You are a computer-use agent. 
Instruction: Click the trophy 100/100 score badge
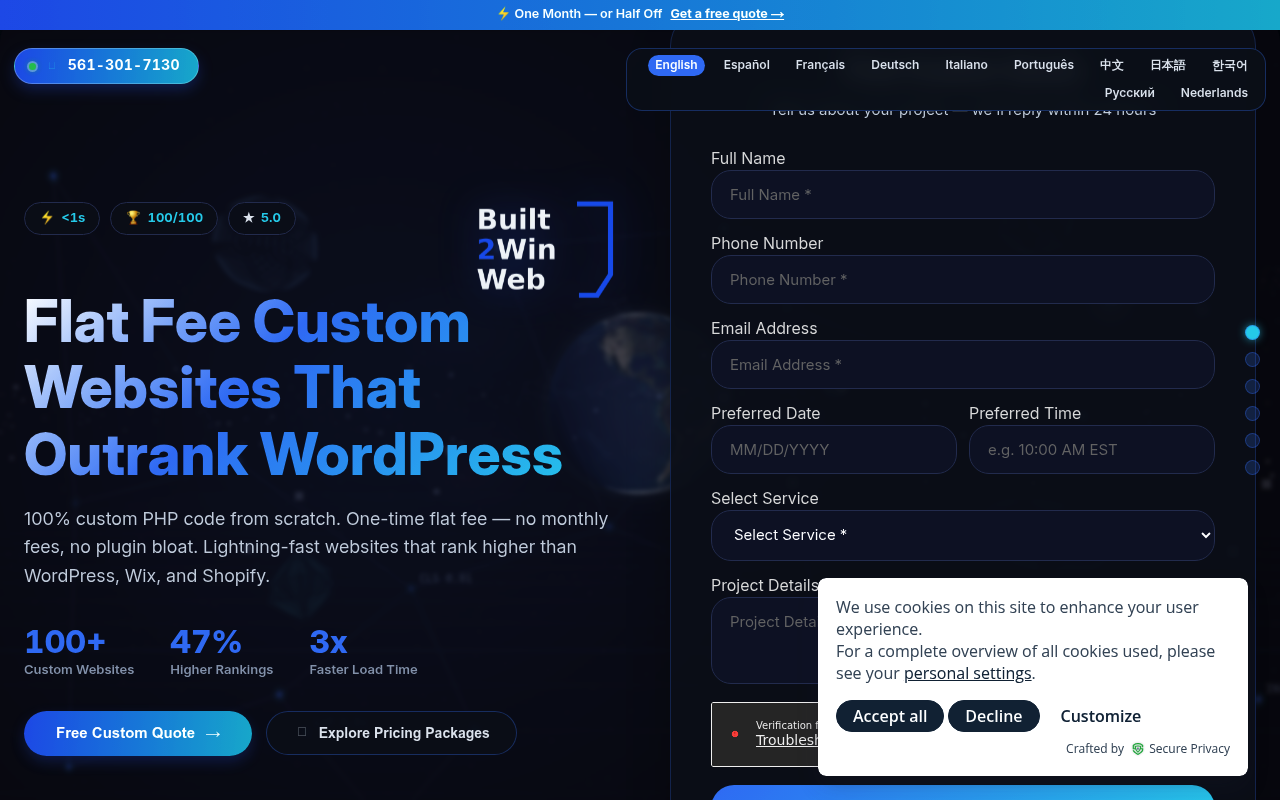(x=164, y=218)
